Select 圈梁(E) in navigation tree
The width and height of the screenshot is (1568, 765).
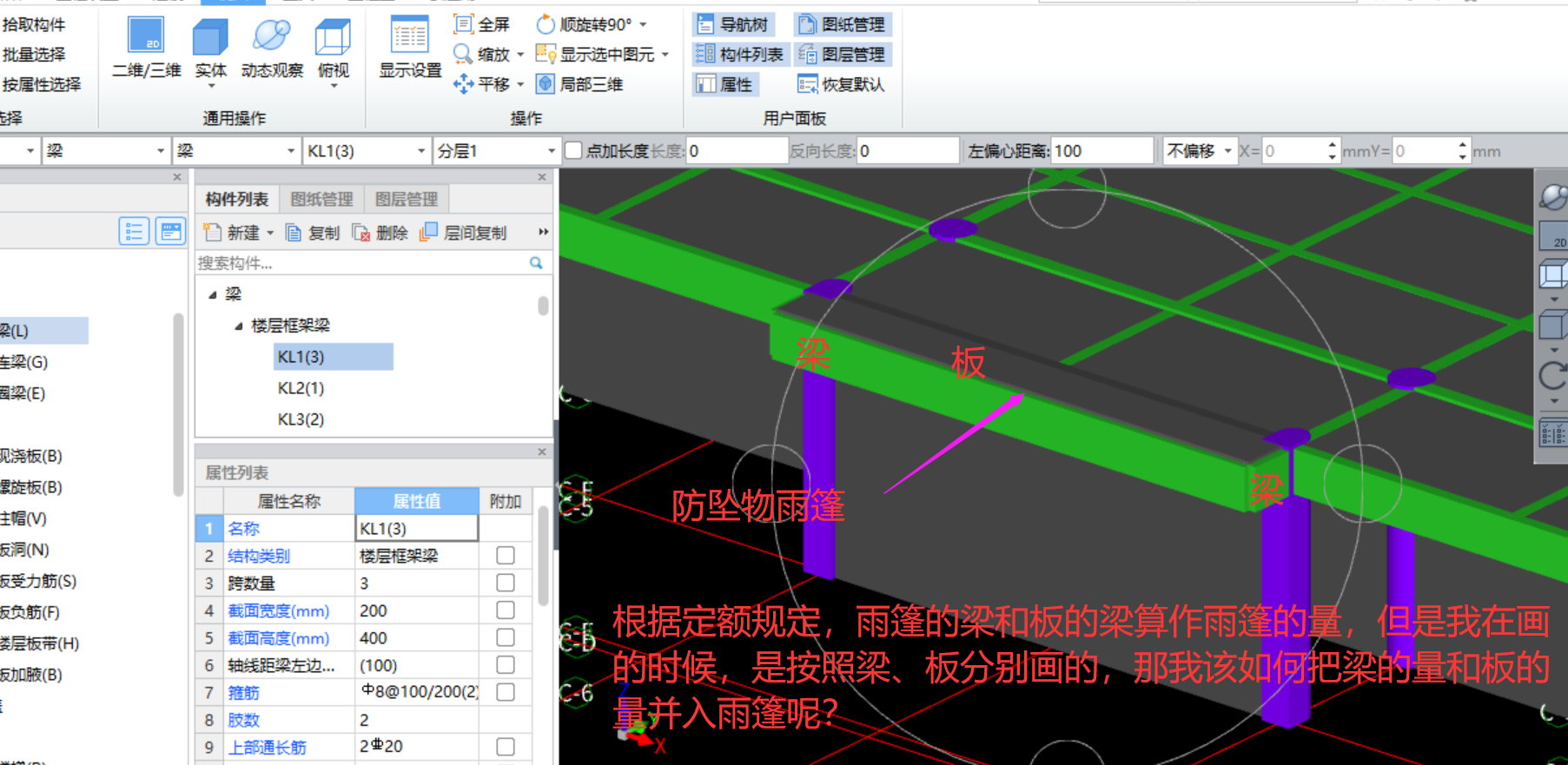23,393
